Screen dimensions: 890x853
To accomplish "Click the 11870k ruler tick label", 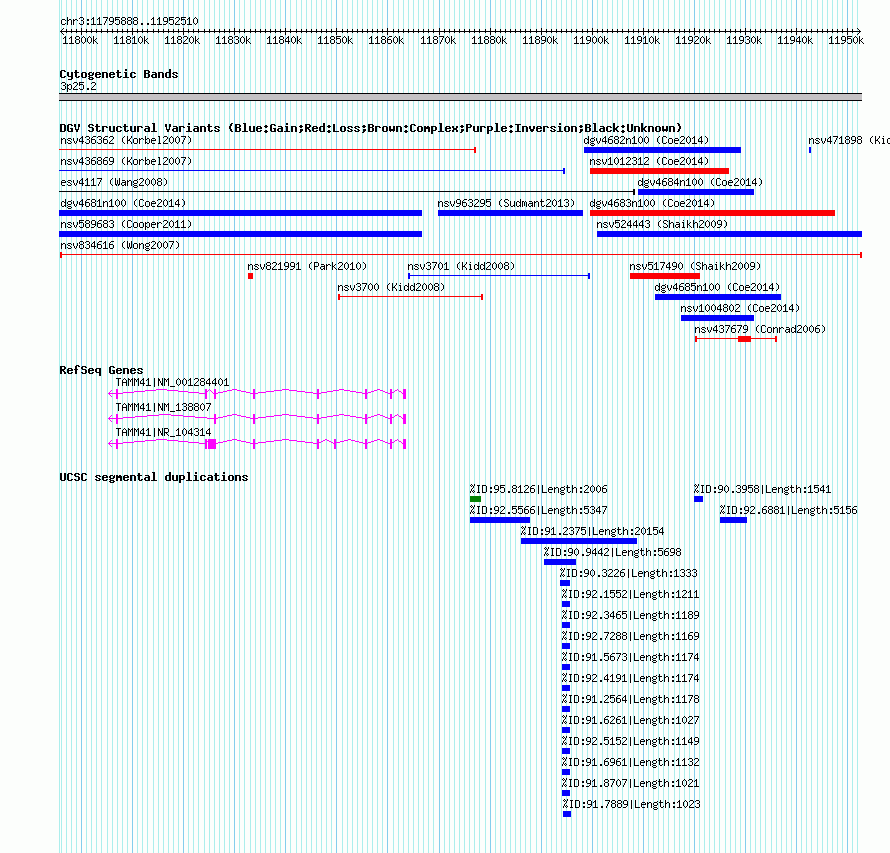I will click(x=438, y=40).
